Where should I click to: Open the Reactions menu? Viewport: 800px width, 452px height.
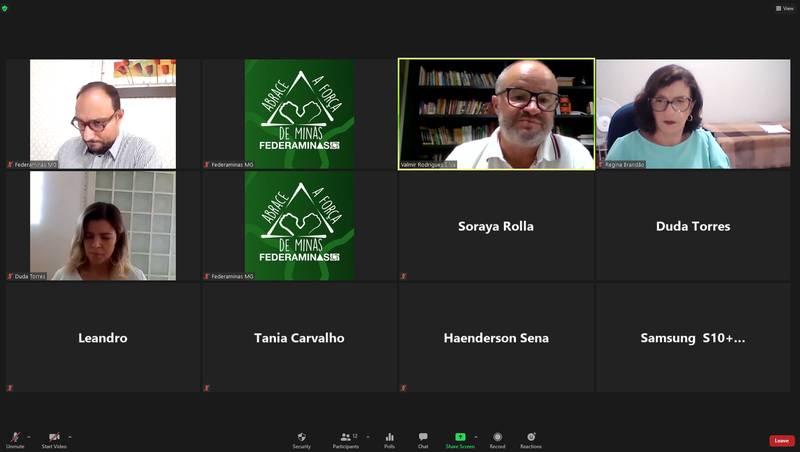click(x=530, y=438)
